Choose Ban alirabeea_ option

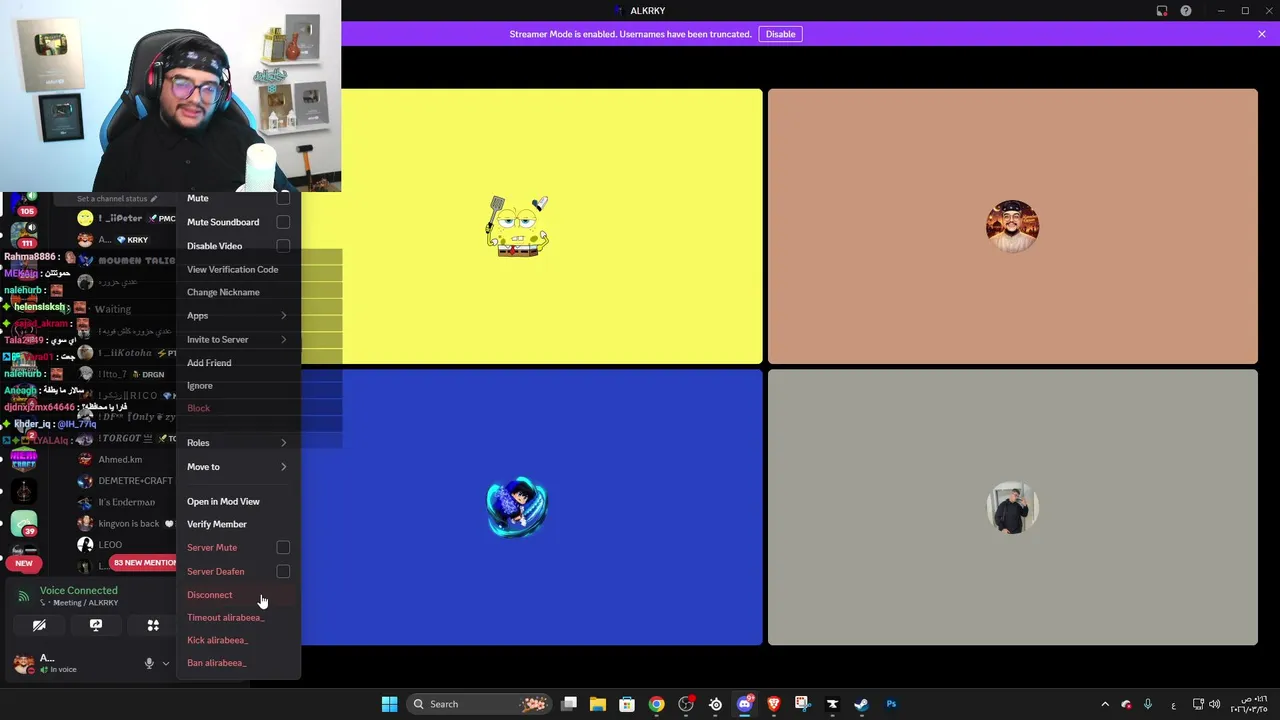[216, 663]
